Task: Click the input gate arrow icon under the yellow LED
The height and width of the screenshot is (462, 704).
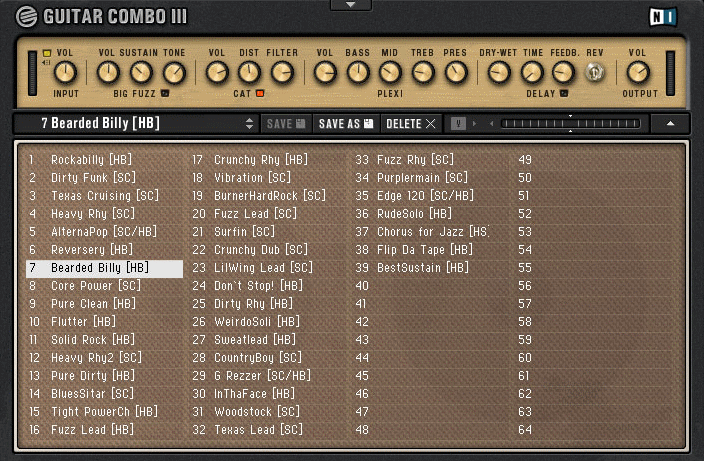Action: tap(46, 63)
